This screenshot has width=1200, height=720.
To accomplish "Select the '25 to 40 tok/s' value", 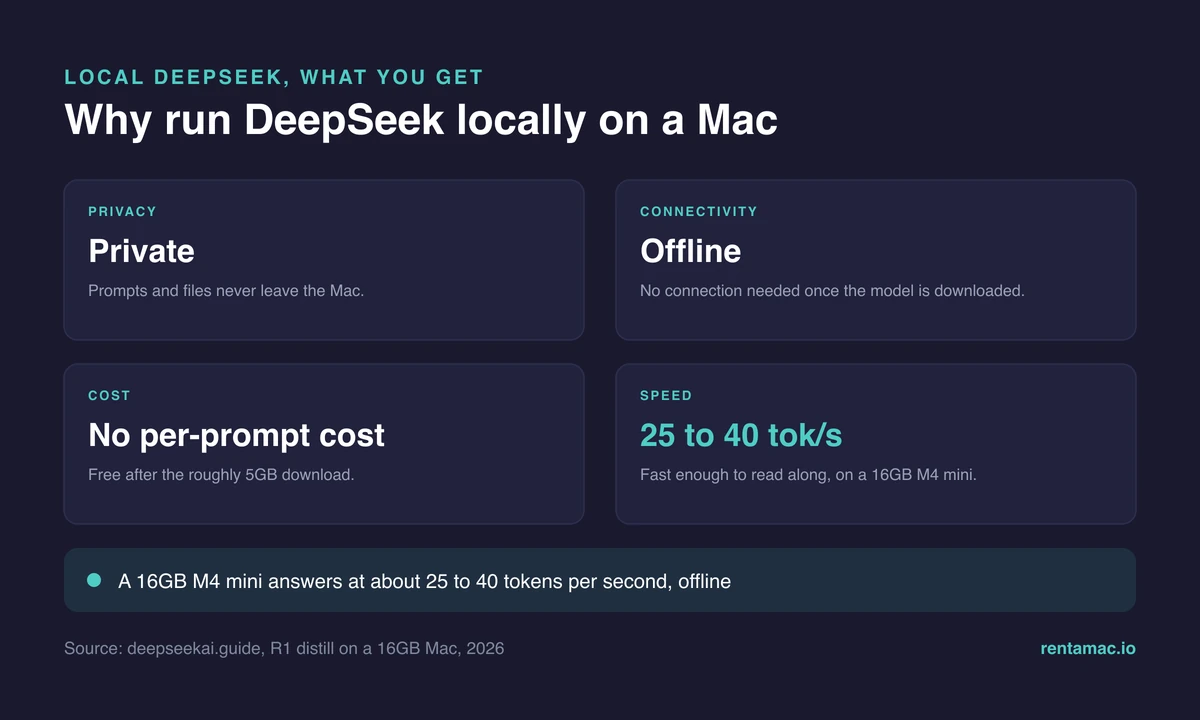I will pos(741,435).
